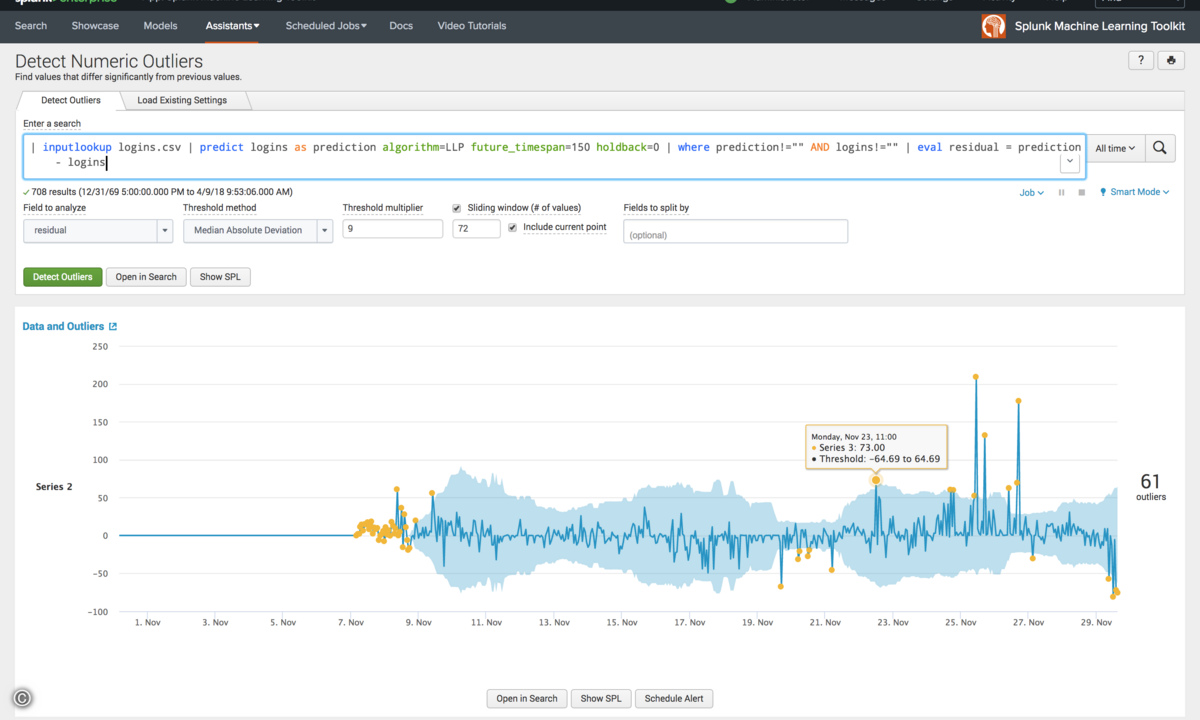Click Show SPL below the chart

click(x=602, y=698)
